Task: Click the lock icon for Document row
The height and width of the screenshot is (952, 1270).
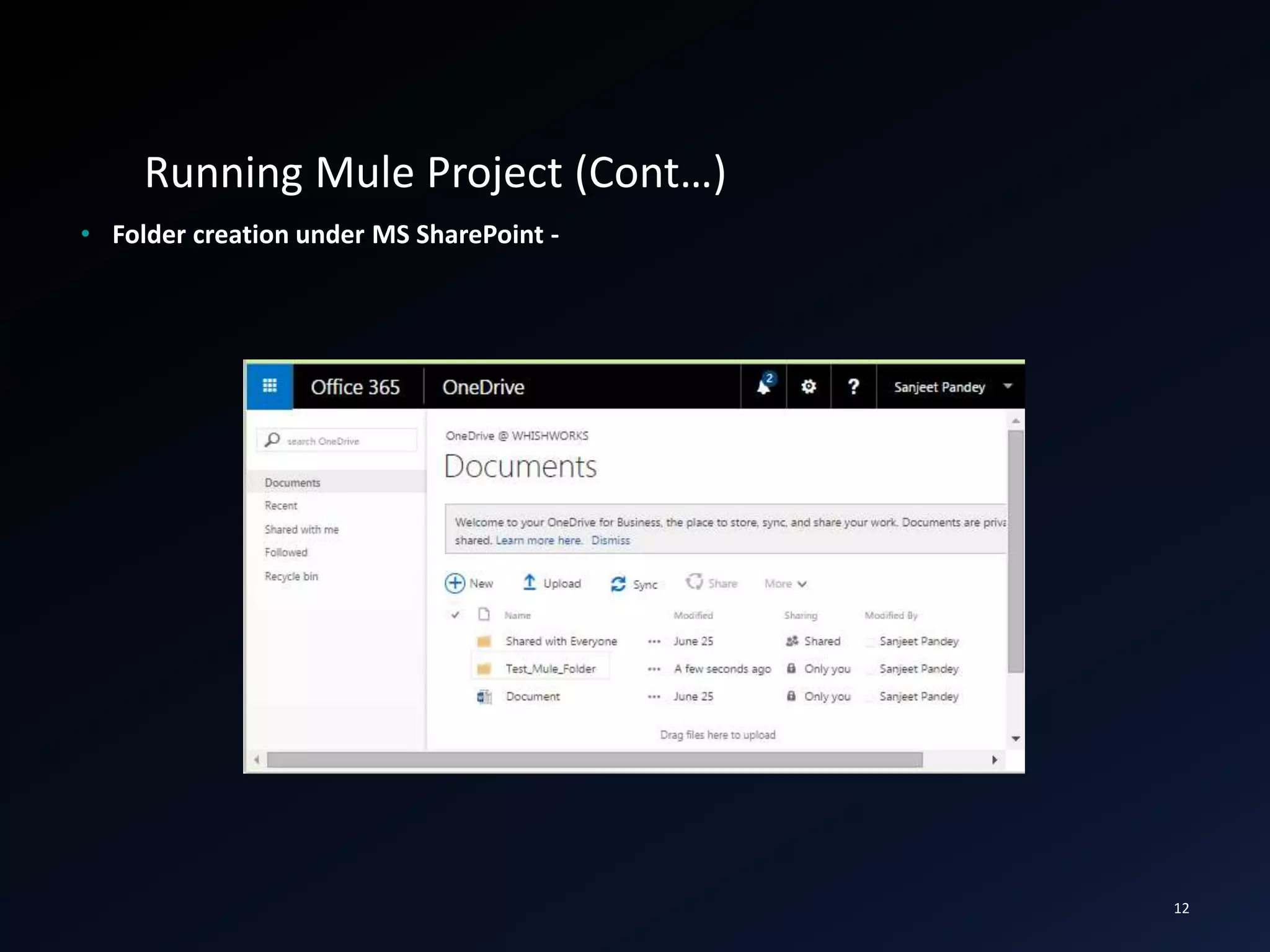Action: 791,696
